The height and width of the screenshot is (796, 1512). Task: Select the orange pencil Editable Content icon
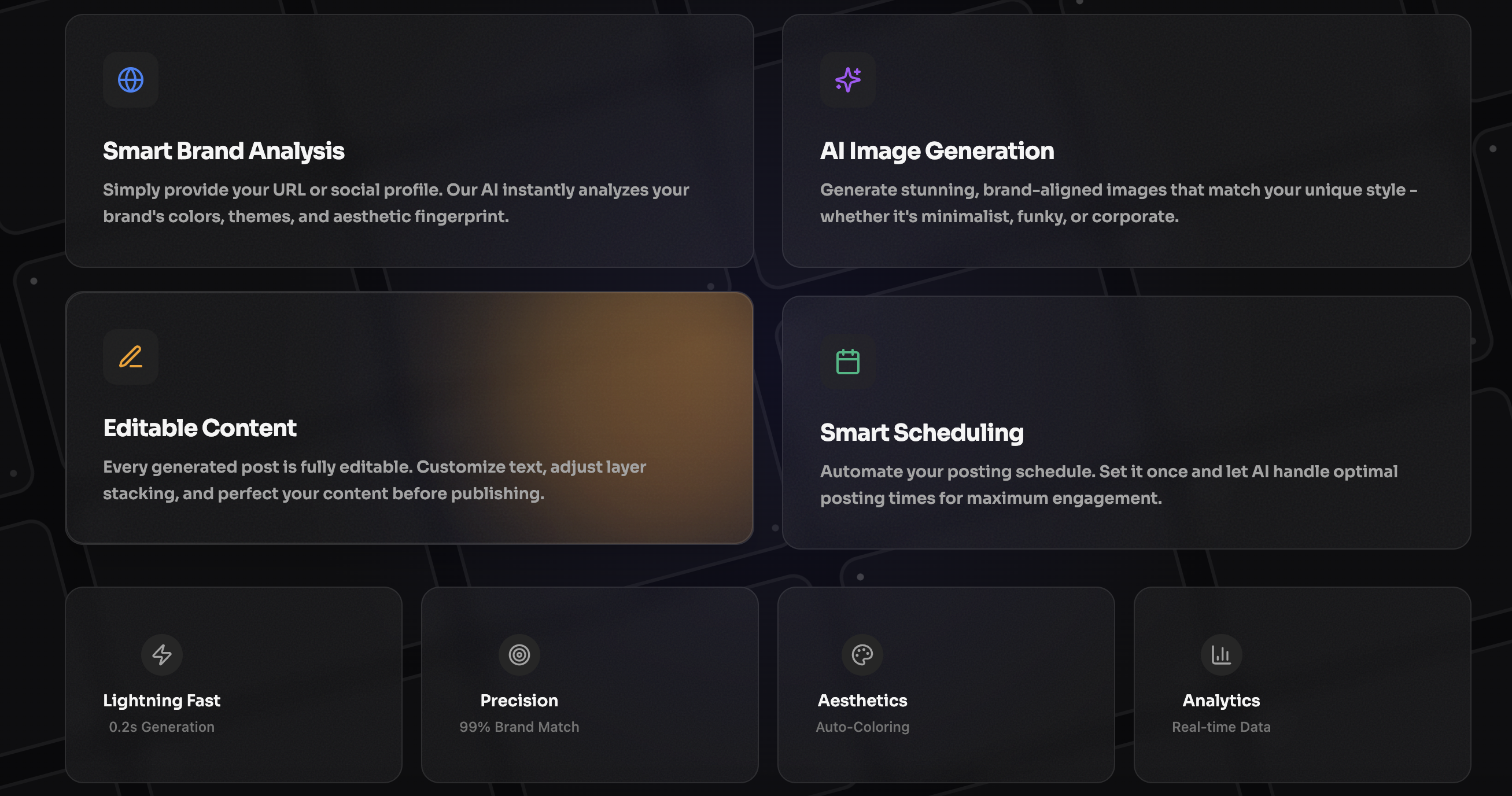click(130, 357)
